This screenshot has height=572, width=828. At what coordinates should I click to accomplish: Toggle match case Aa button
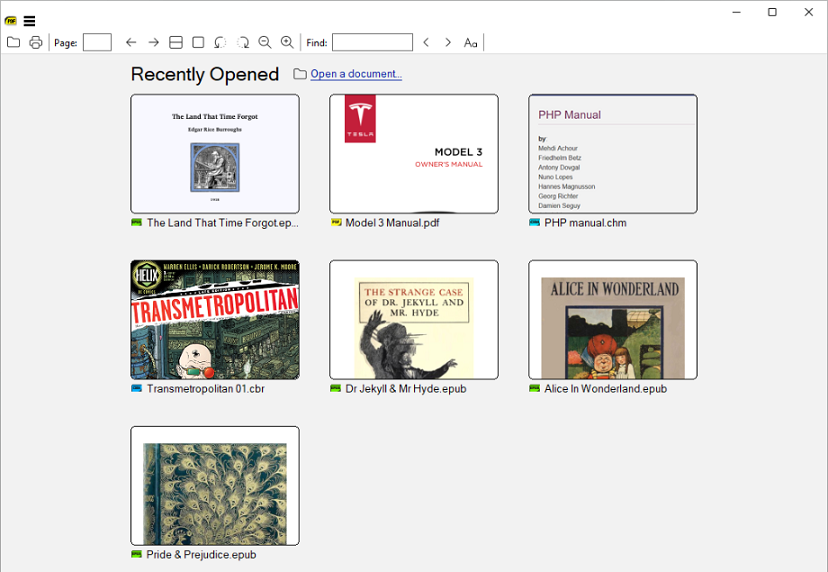coord(471,43)
